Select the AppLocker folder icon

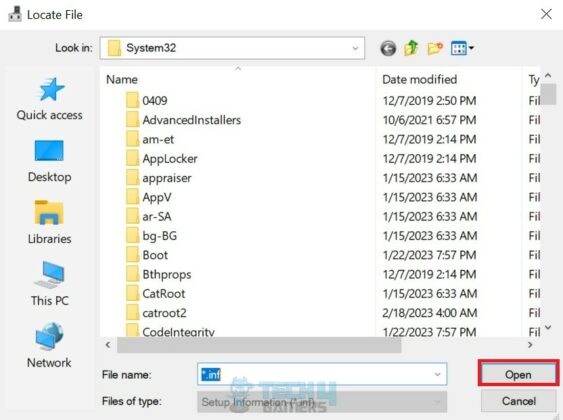coord(132,158)
